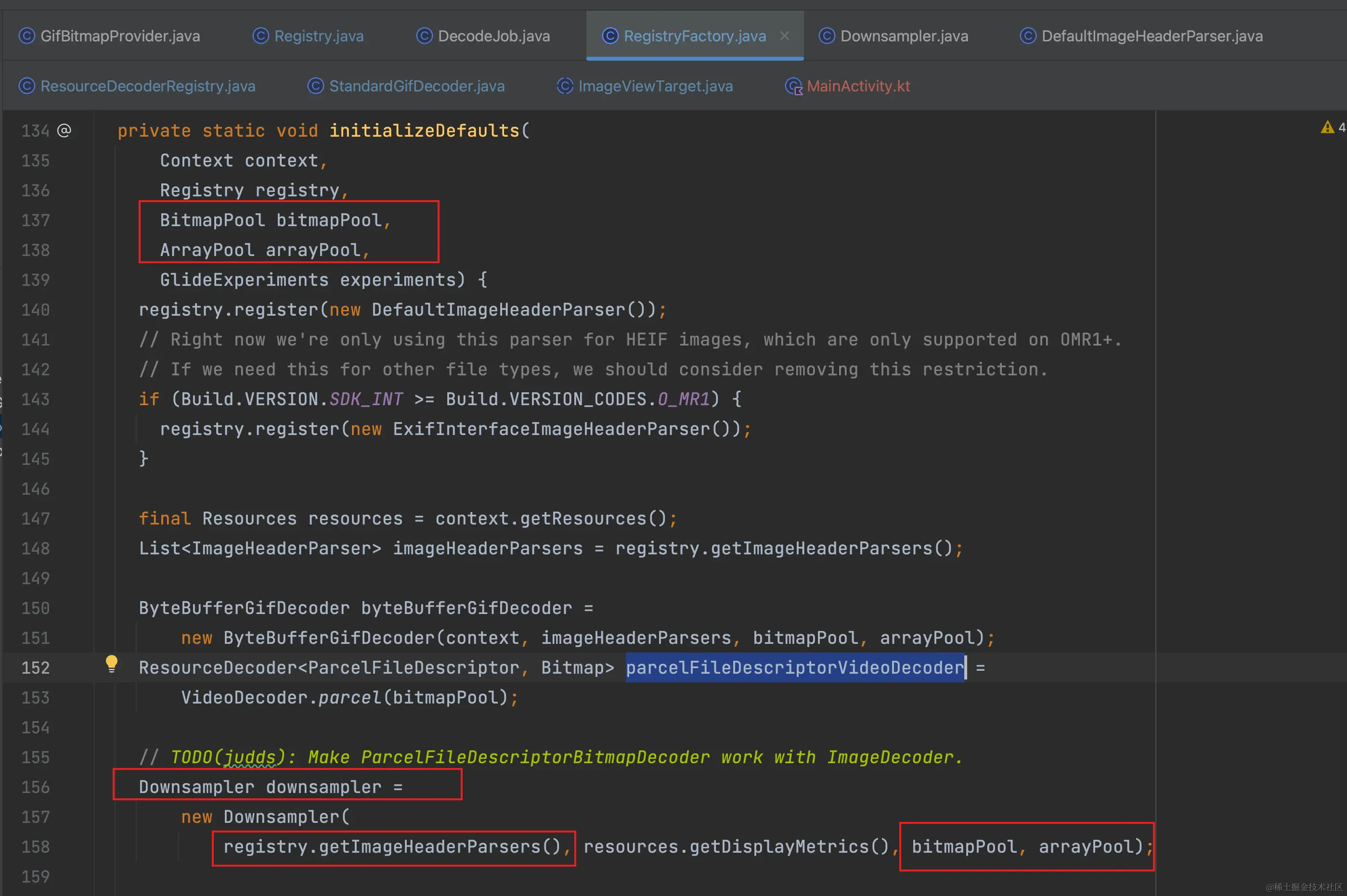Click line number 156 in the gutter

click(x=36, y=787)
